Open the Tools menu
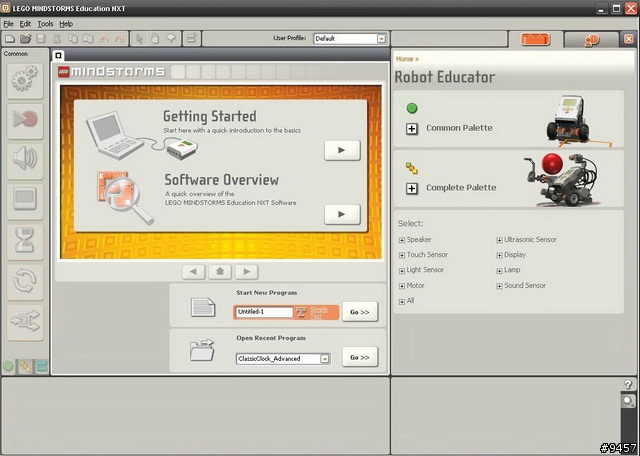Viewport: 640px width, 456px height. coord(45,24)
